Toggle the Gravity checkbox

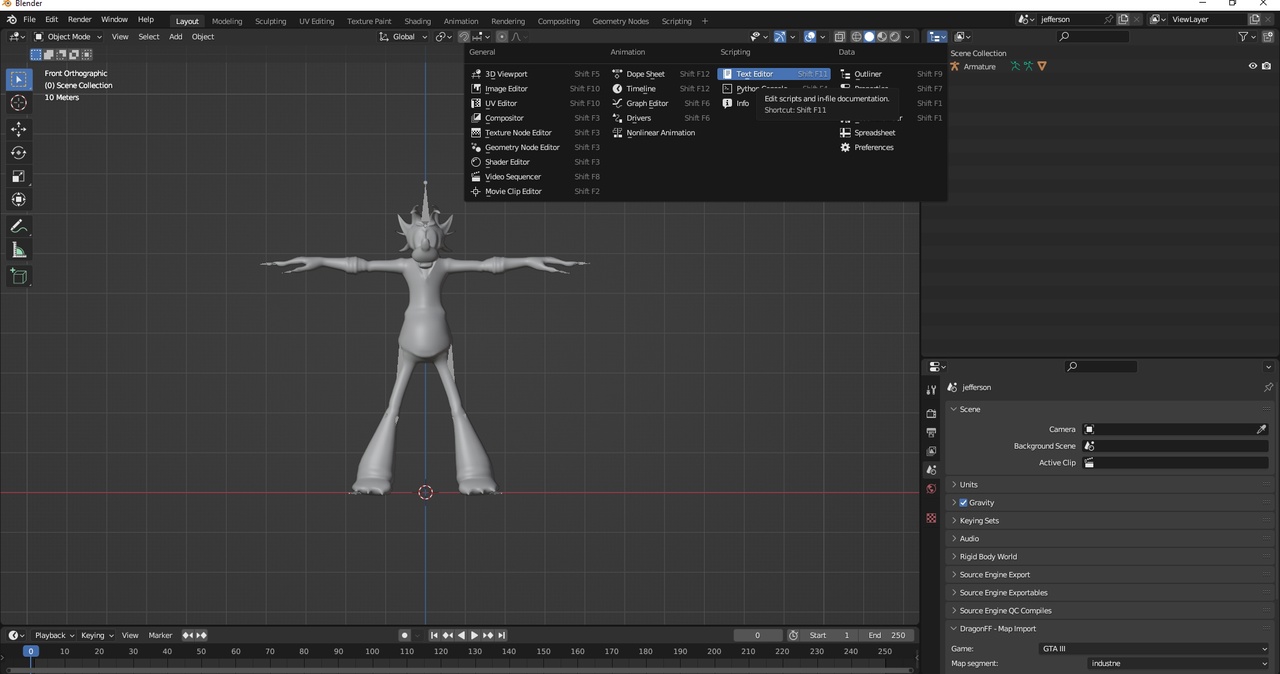click(963, 503)
